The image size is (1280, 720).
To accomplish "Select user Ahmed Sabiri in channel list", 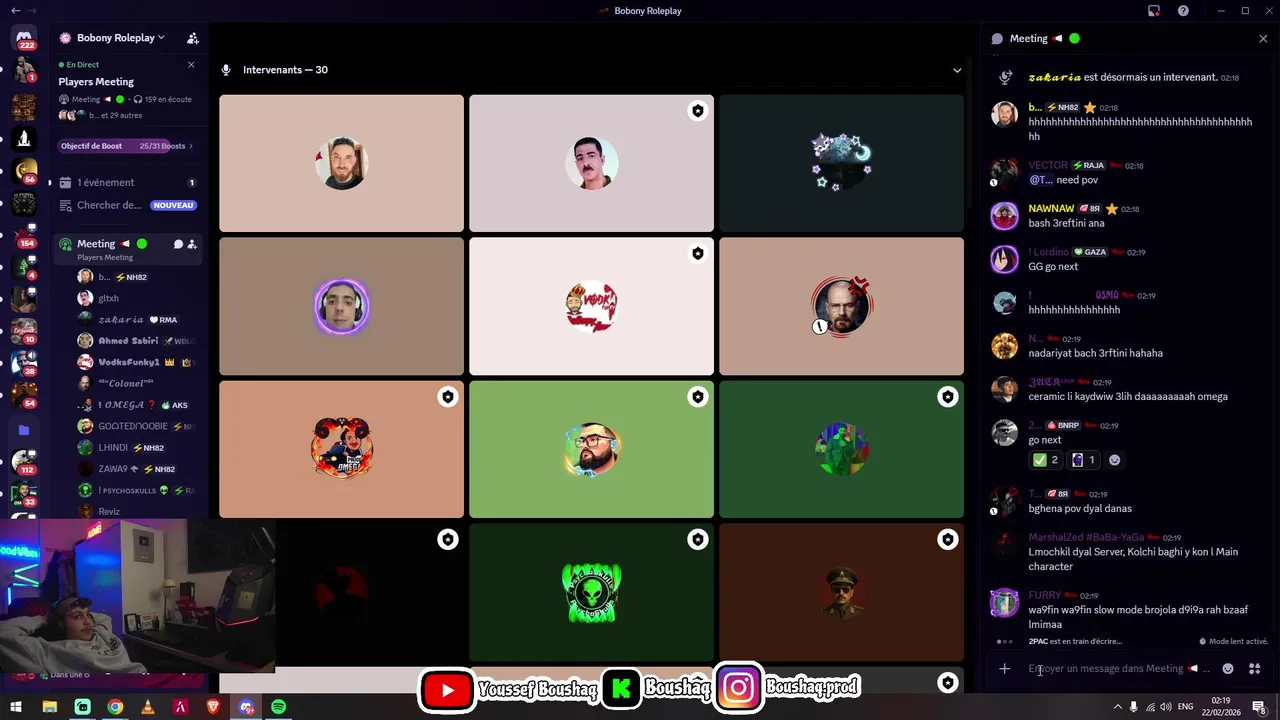I will (x=128, y=341).
